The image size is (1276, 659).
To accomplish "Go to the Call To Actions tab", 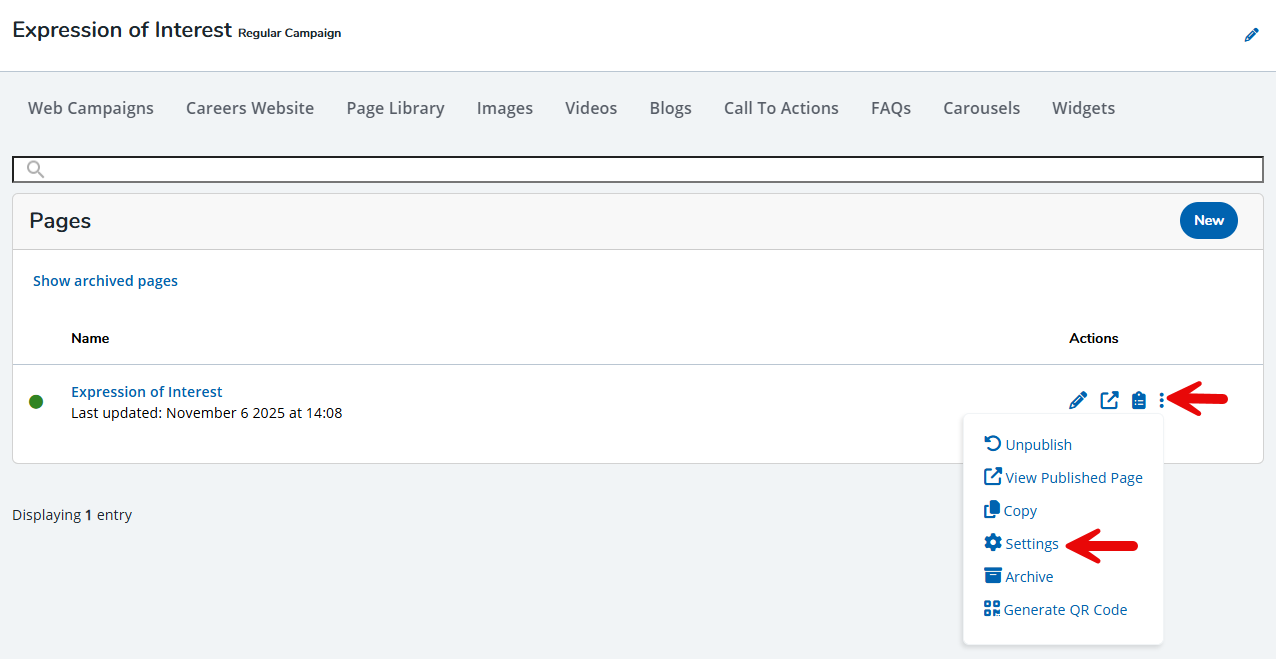I will coord(781,108).
